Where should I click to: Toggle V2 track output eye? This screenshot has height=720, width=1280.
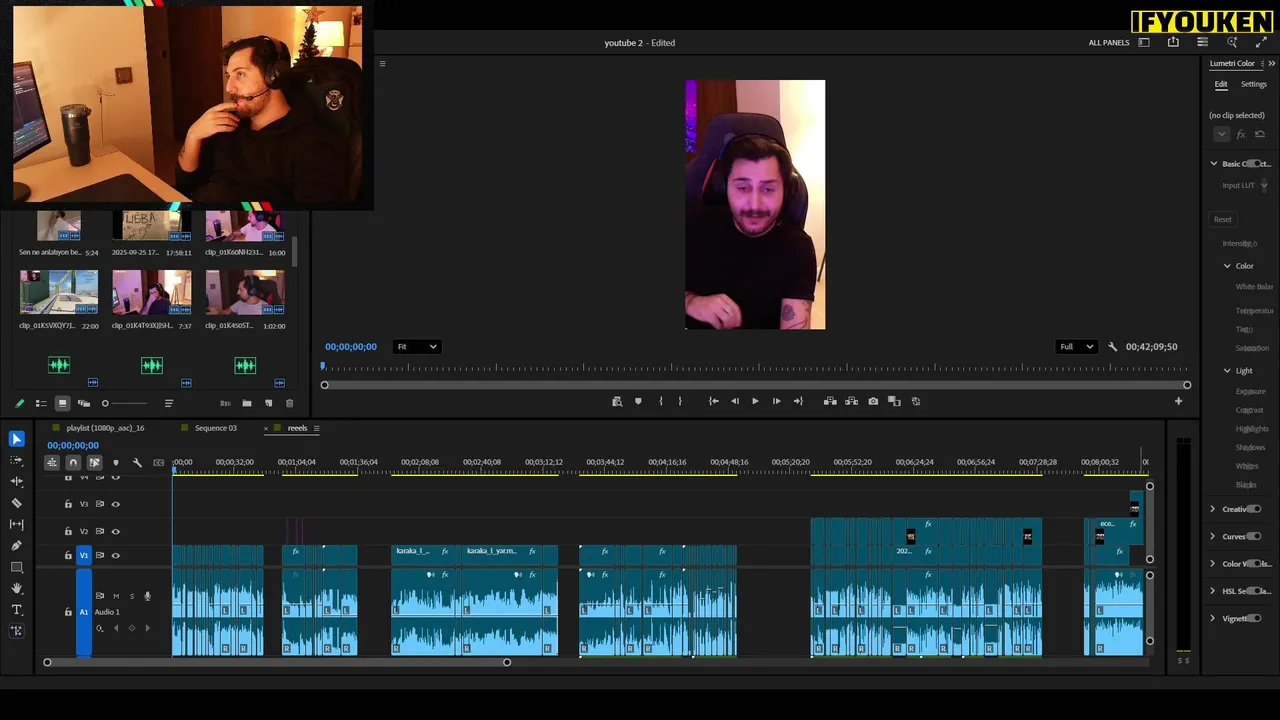click(115, 532)
